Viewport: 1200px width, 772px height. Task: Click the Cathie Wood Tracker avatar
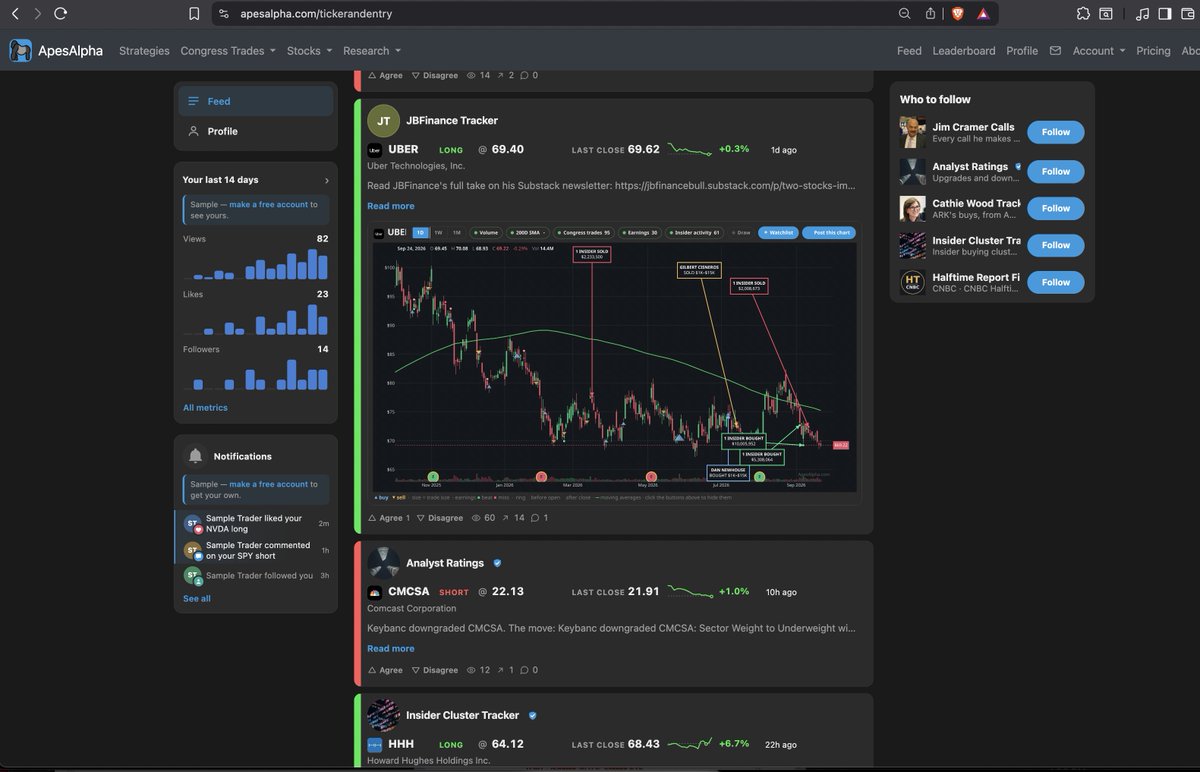912,208
